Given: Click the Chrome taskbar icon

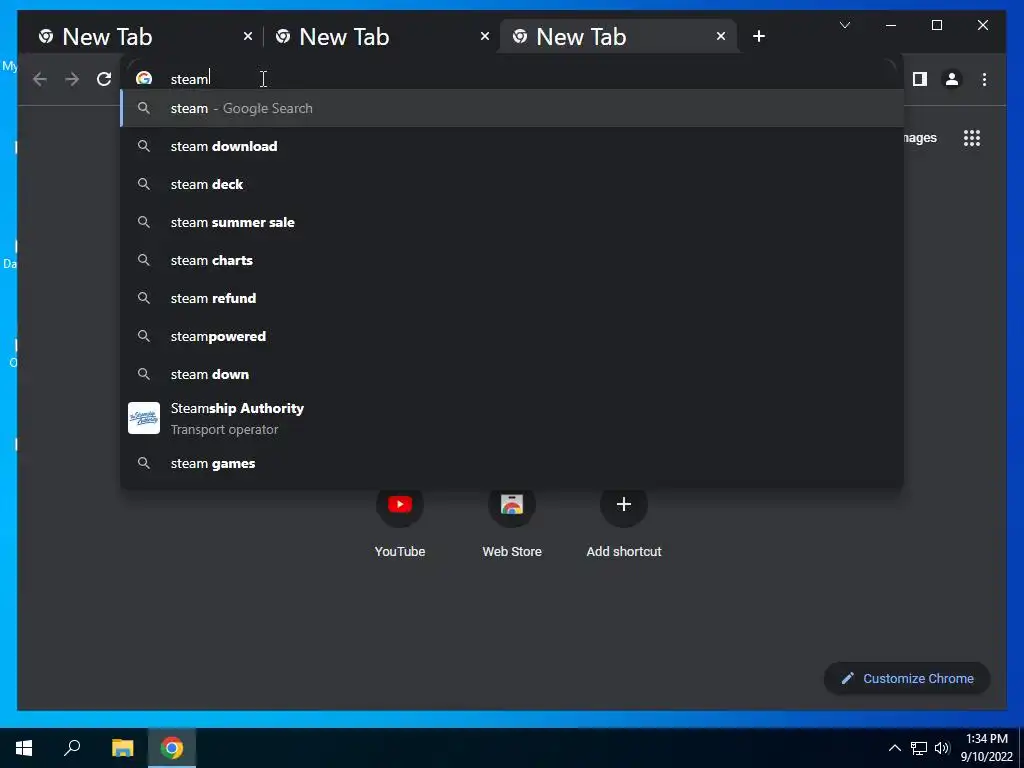Looking at the screenshot, I should (172, 748).
